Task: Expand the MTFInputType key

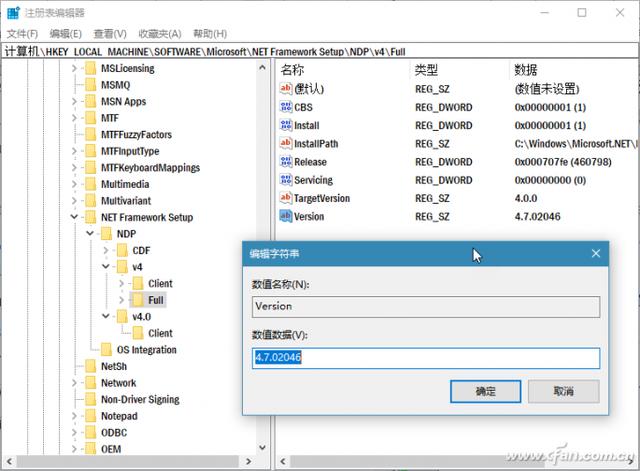Action: 74,151
